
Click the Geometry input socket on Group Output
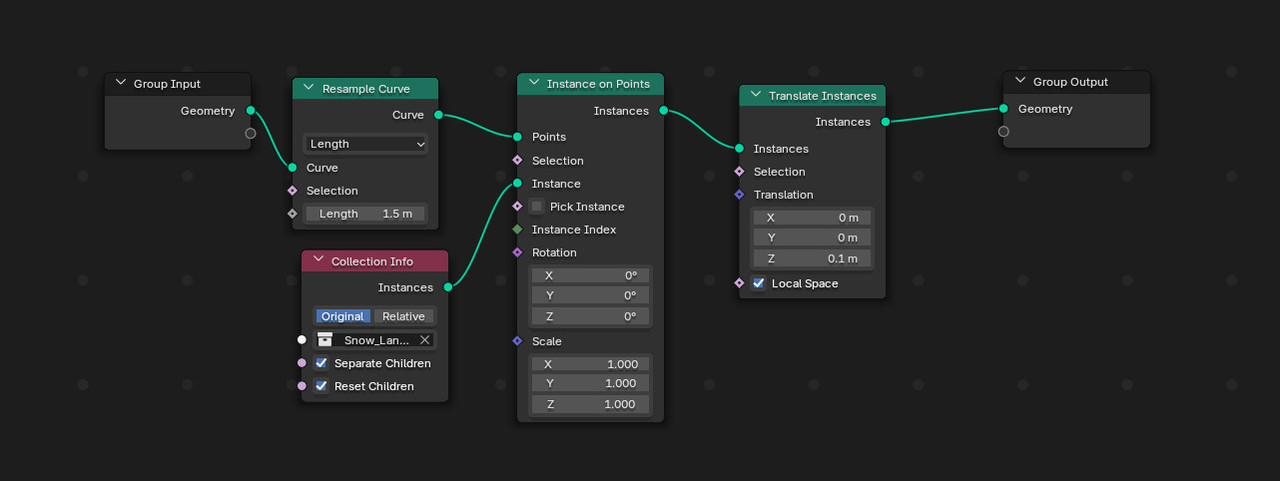coord(1003,109)
